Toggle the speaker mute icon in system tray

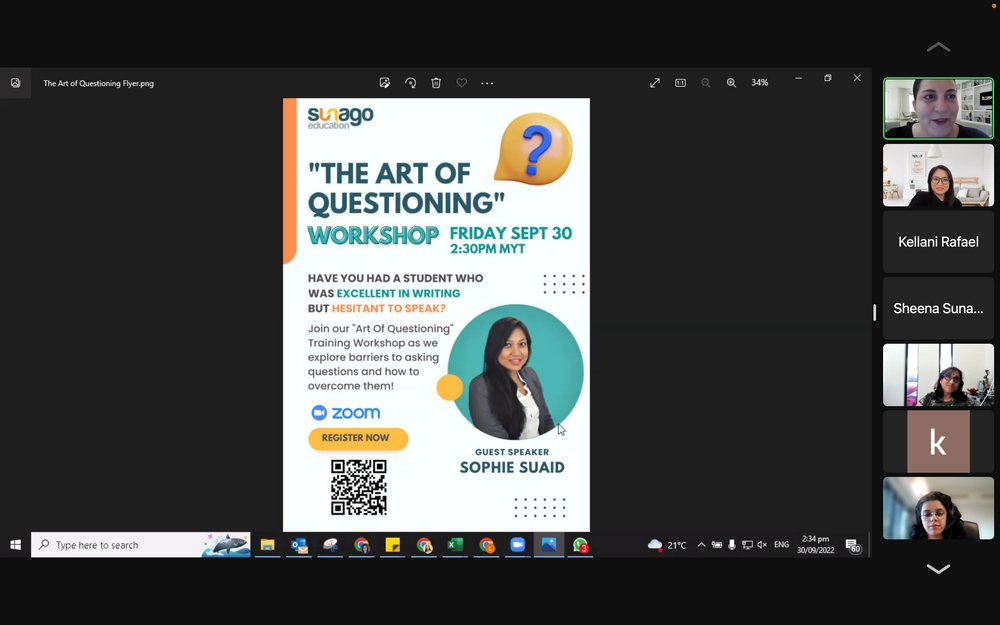click(x=762, y=545)
